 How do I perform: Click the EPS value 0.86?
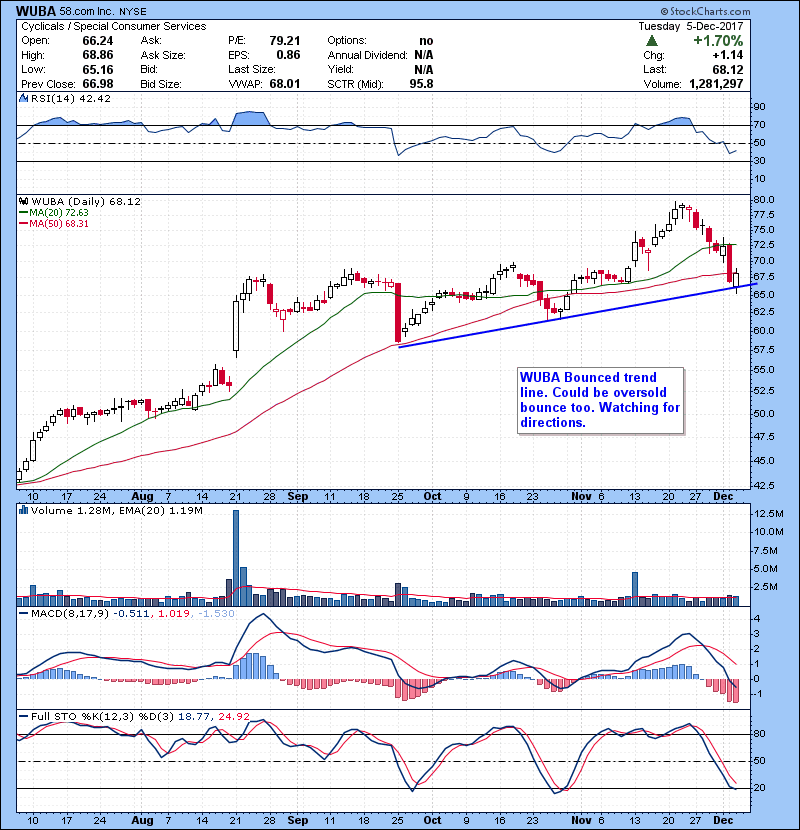(x=288, y=55)
